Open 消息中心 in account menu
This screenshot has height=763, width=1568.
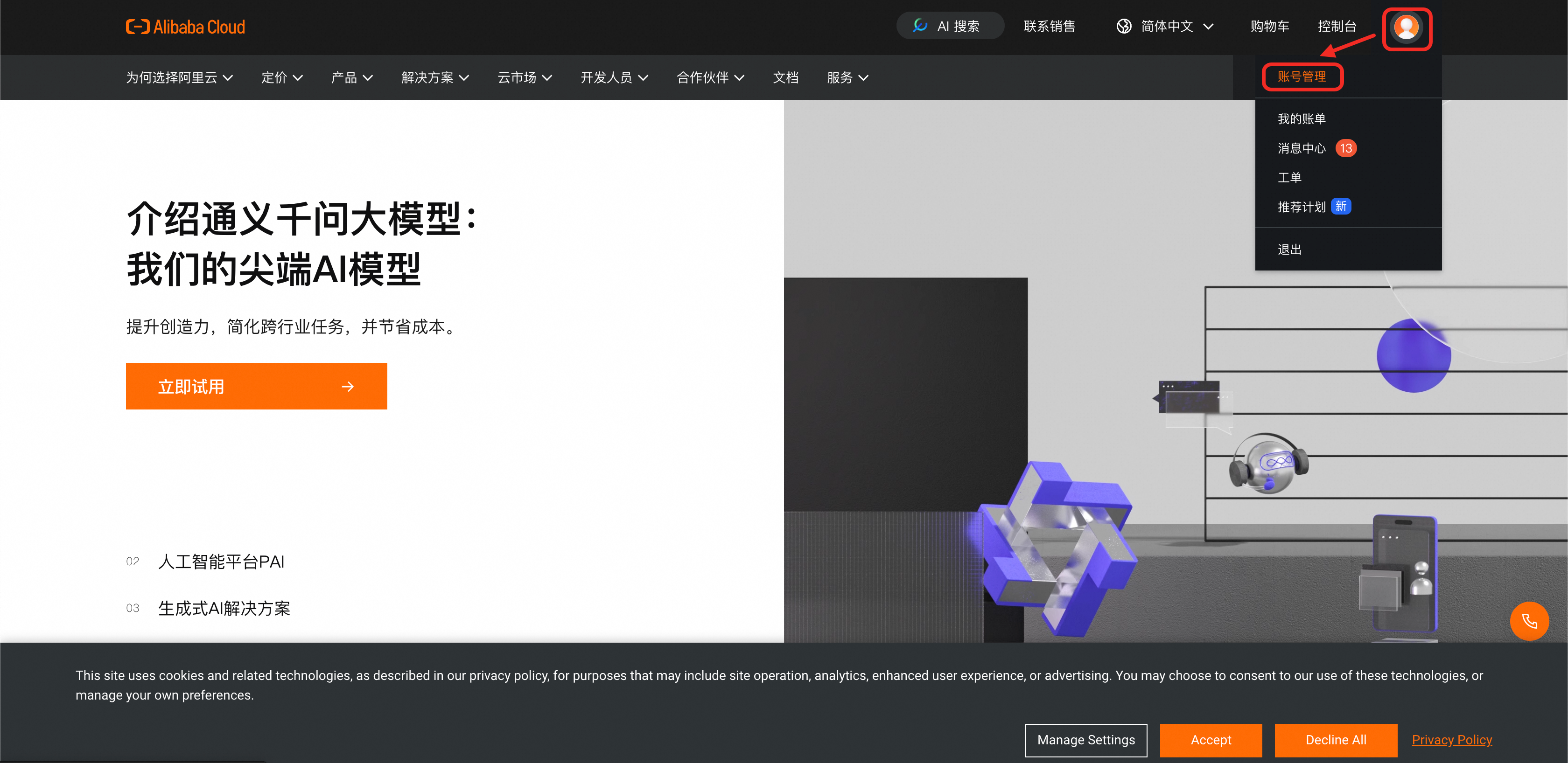(1302, 148)
